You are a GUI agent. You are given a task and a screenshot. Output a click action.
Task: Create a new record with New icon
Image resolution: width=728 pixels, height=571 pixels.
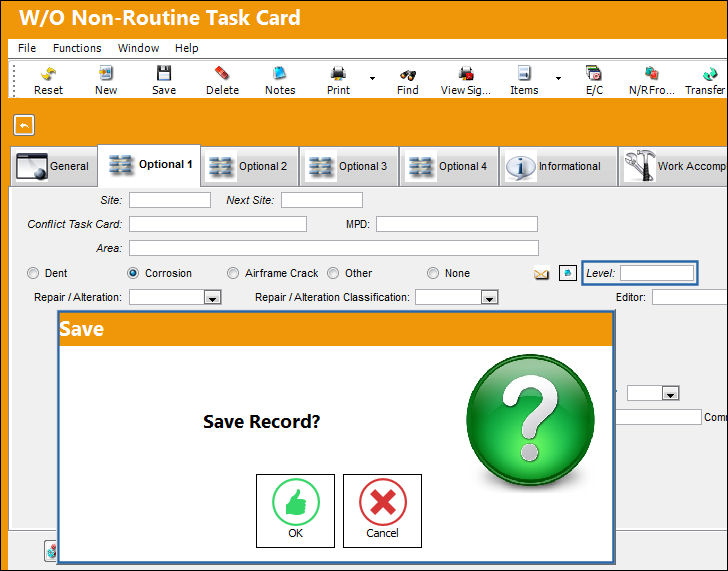[x=106, y=73]
